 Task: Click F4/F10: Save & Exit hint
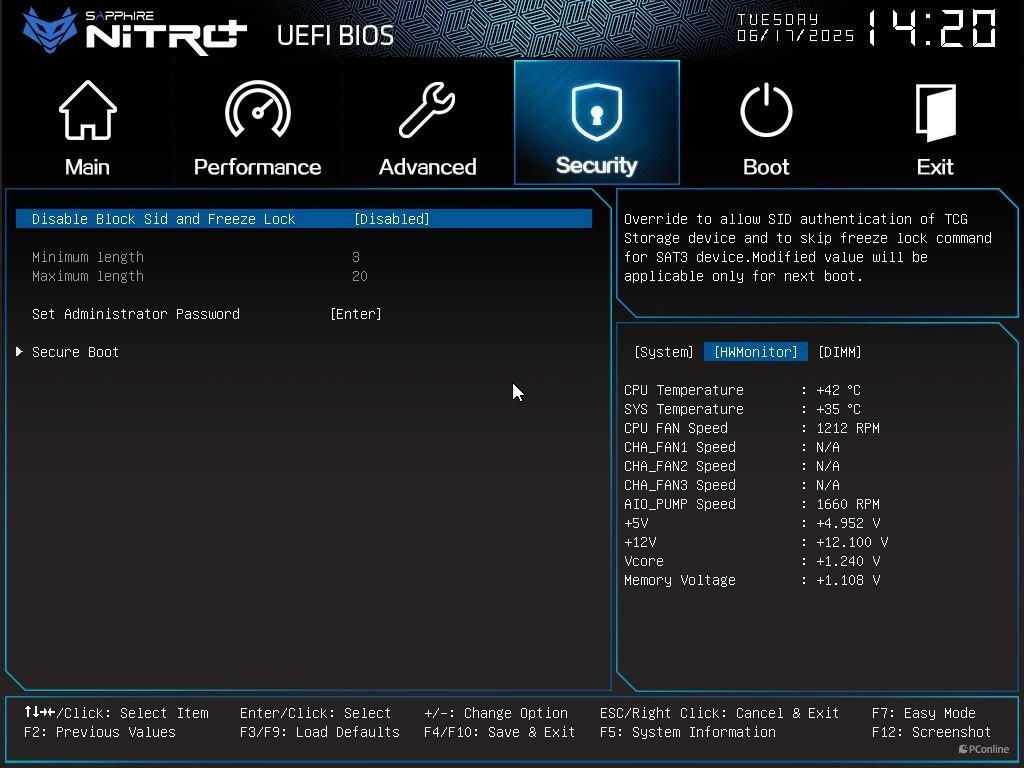click(500, 732)
